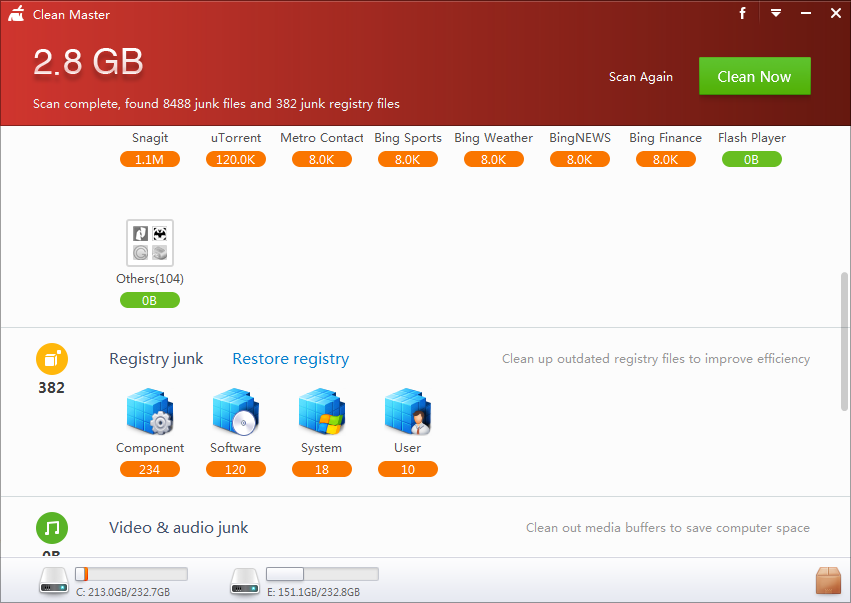Select the Bing Sports 8.0K badge
The image size is (851, 603).
408,159
